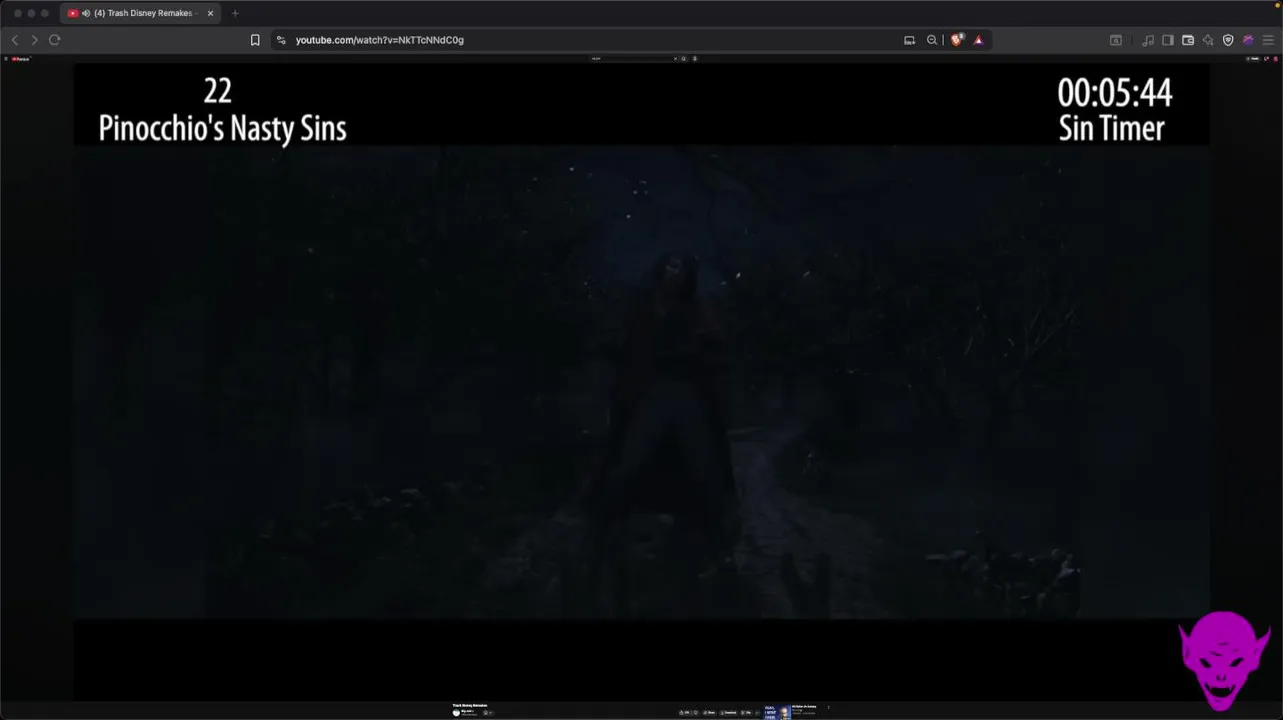Select the Trash Disney Remakes tab

[140, 13]
